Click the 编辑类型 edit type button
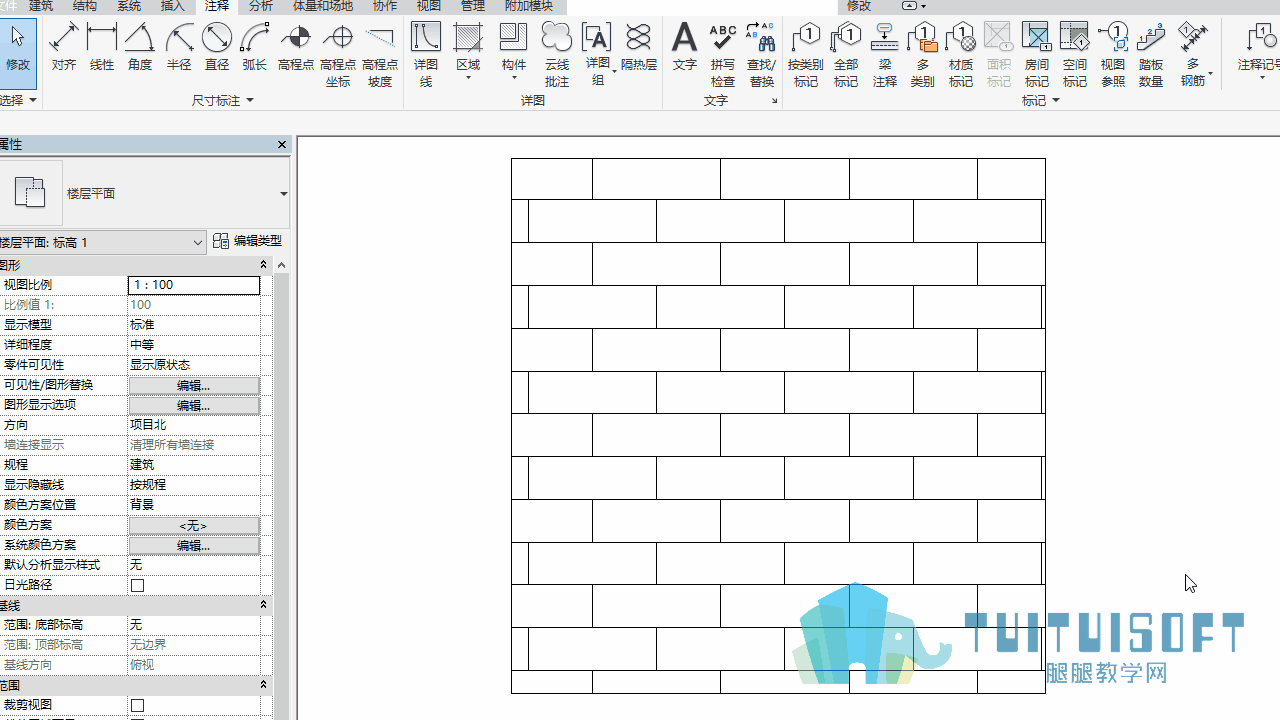Image resolution: width=1280 pixels, height=720 pixels. pos(248,241)
